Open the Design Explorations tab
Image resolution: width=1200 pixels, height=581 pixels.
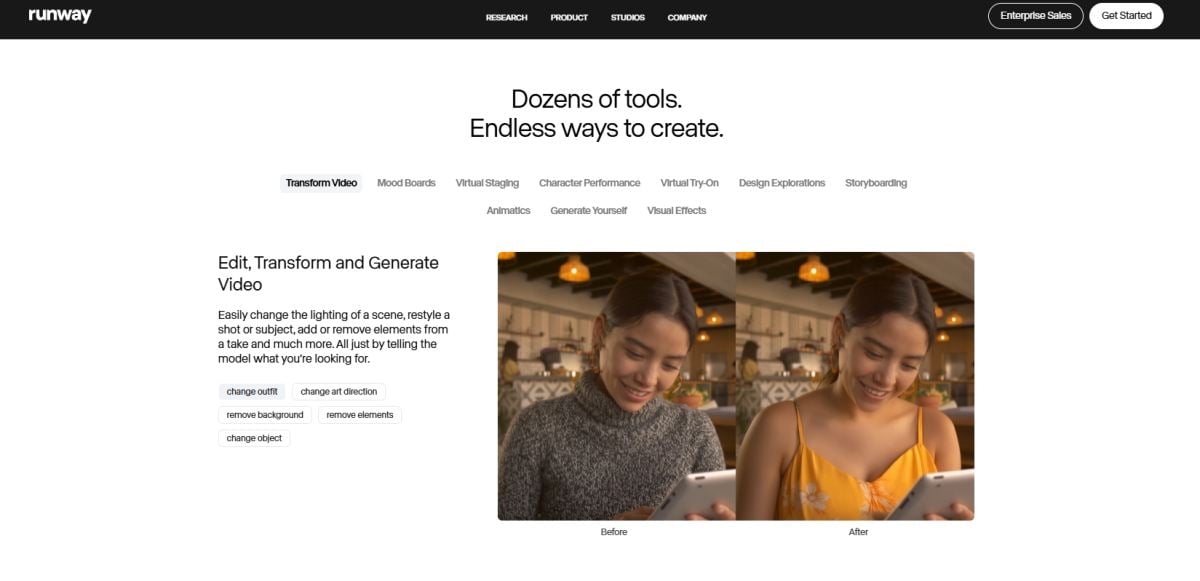coord(782,183)
